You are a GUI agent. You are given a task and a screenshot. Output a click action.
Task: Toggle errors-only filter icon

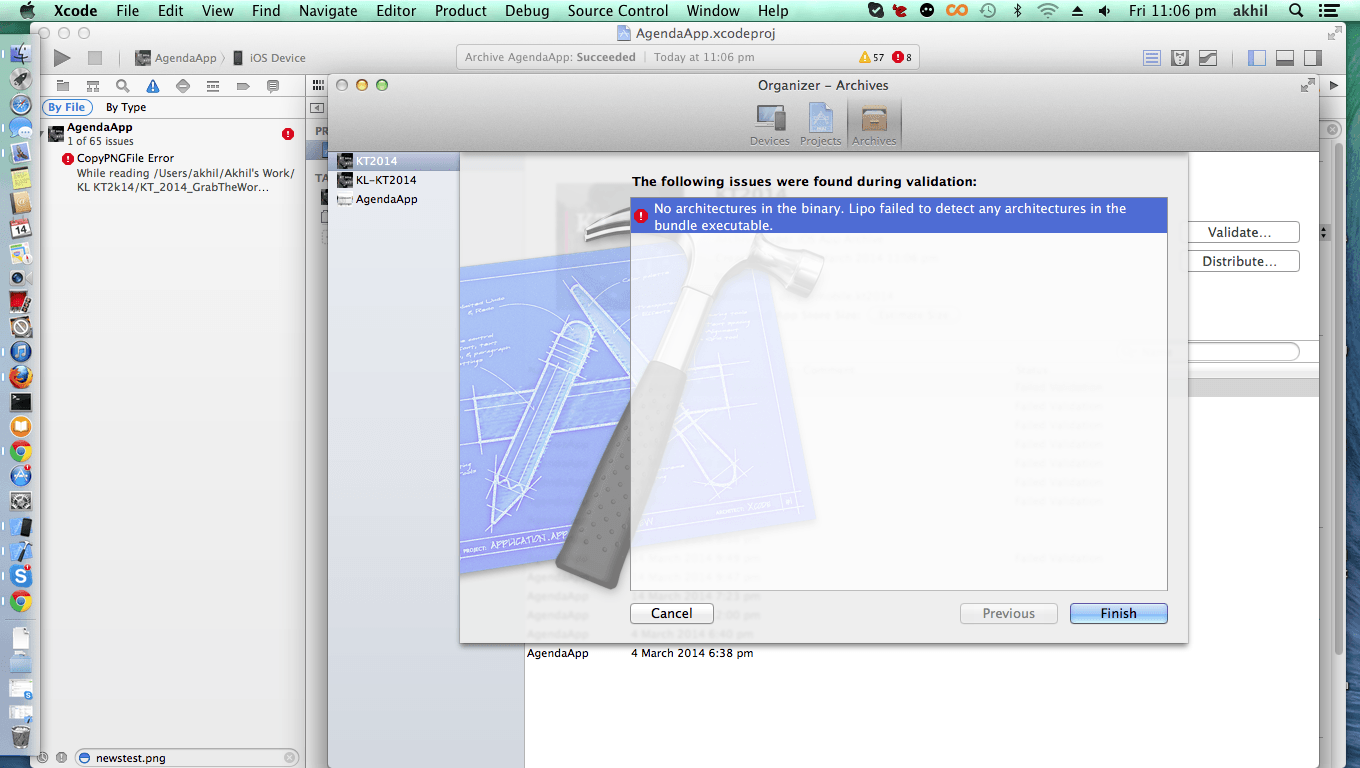coord(60,758)
